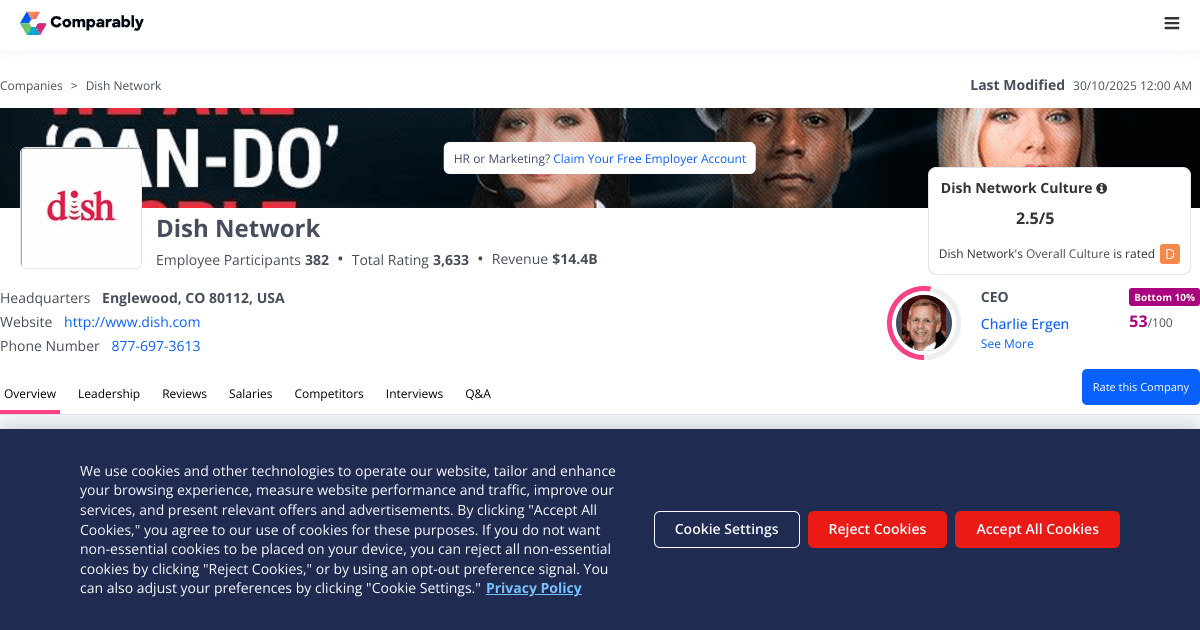This screenshot has width=1200, height=630.
Task: Open the Privacy Policy link
Action: (x=534, y=588)
